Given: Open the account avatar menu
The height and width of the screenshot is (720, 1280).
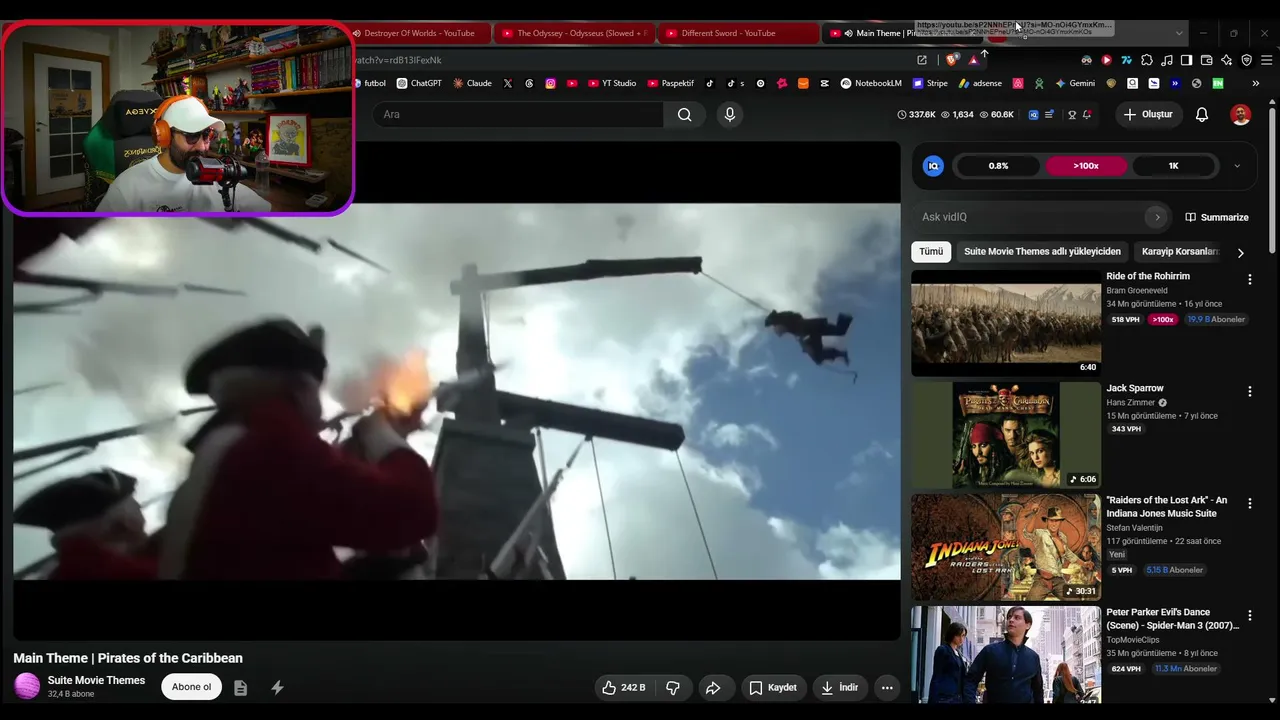Looking at the screenshot, I should click(1240, 115).
